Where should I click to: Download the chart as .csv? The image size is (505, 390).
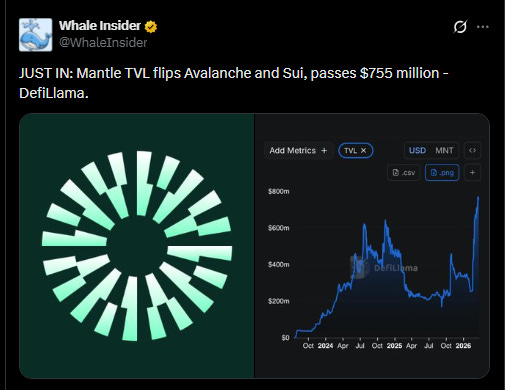point(404,172)
